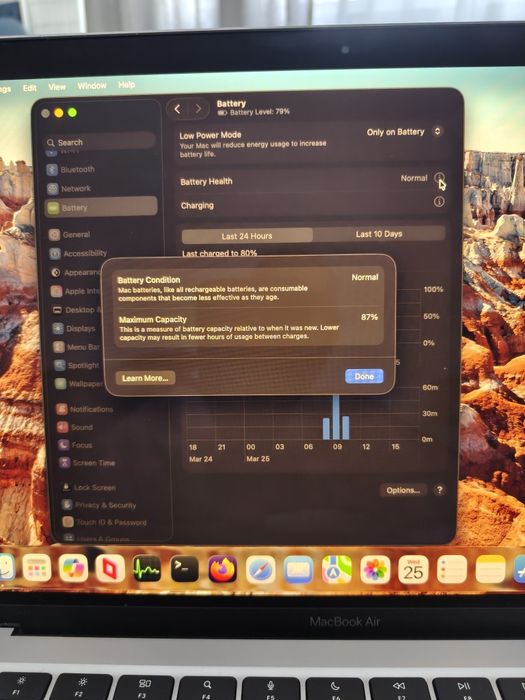Open the Help menu
This screenshot has height=700, width=525.
pyautogui.click(x=127, y=84)
